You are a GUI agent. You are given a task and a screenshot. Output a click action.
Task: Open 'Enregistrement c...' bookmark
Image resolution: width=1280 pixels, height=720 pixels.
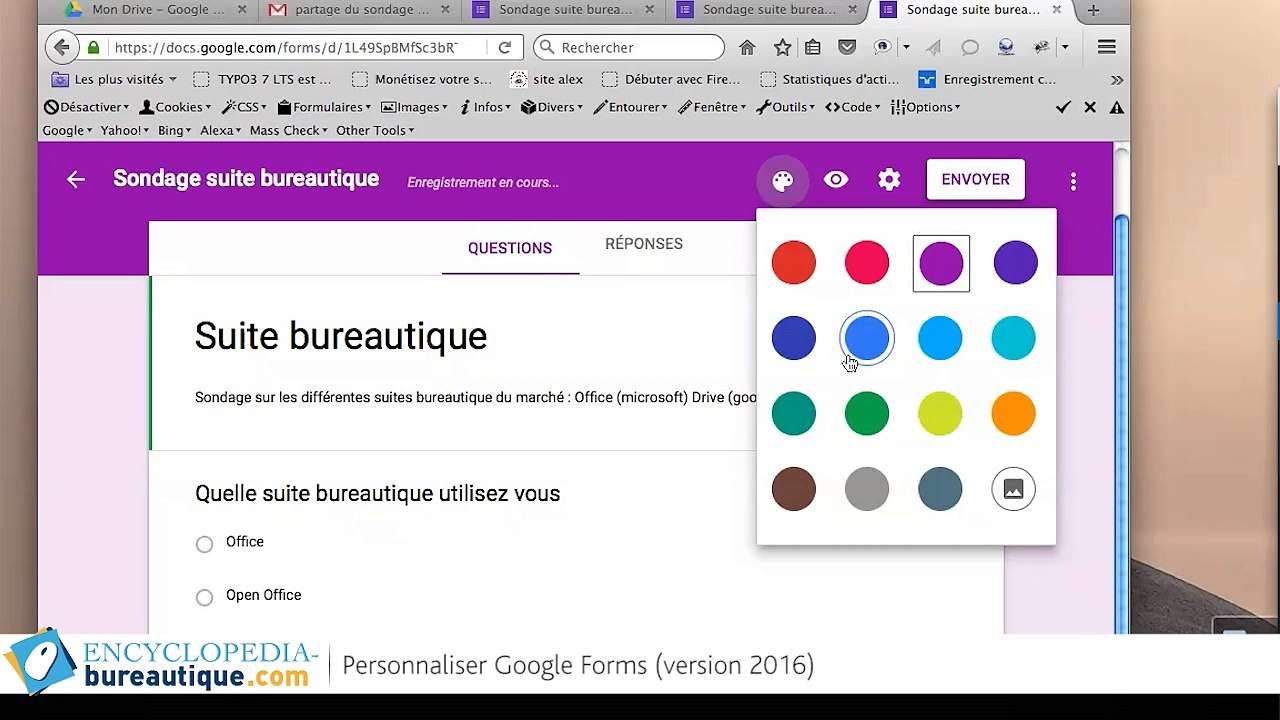(x=987, y=79)
